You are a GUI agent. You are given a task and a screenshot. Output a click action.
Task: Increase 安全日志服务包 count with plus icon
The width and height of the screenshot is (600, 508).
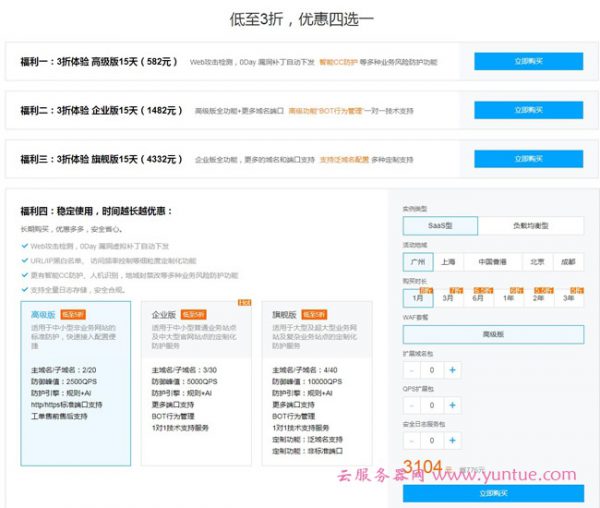453,441
